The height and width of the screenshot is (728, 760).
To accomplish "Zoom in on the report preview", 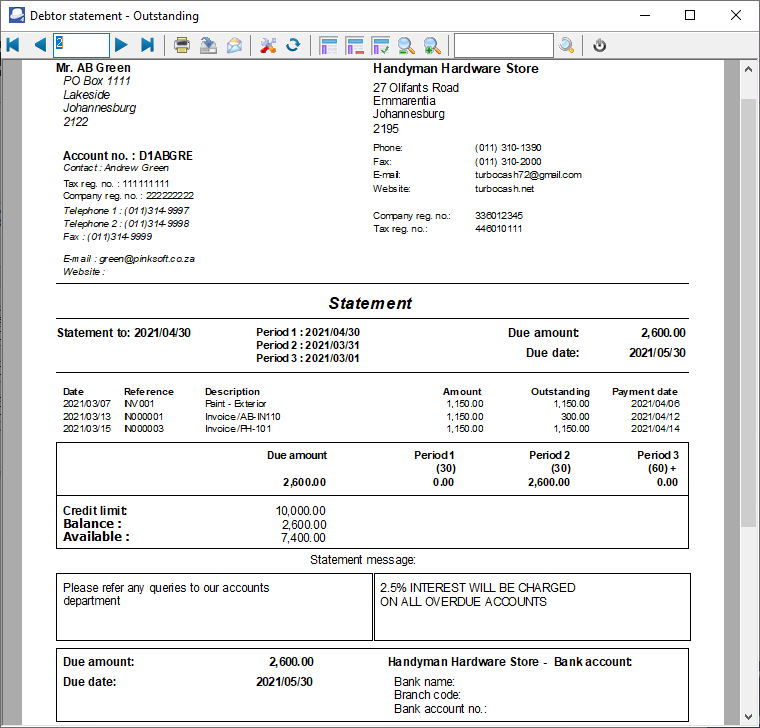I will 432,45.
